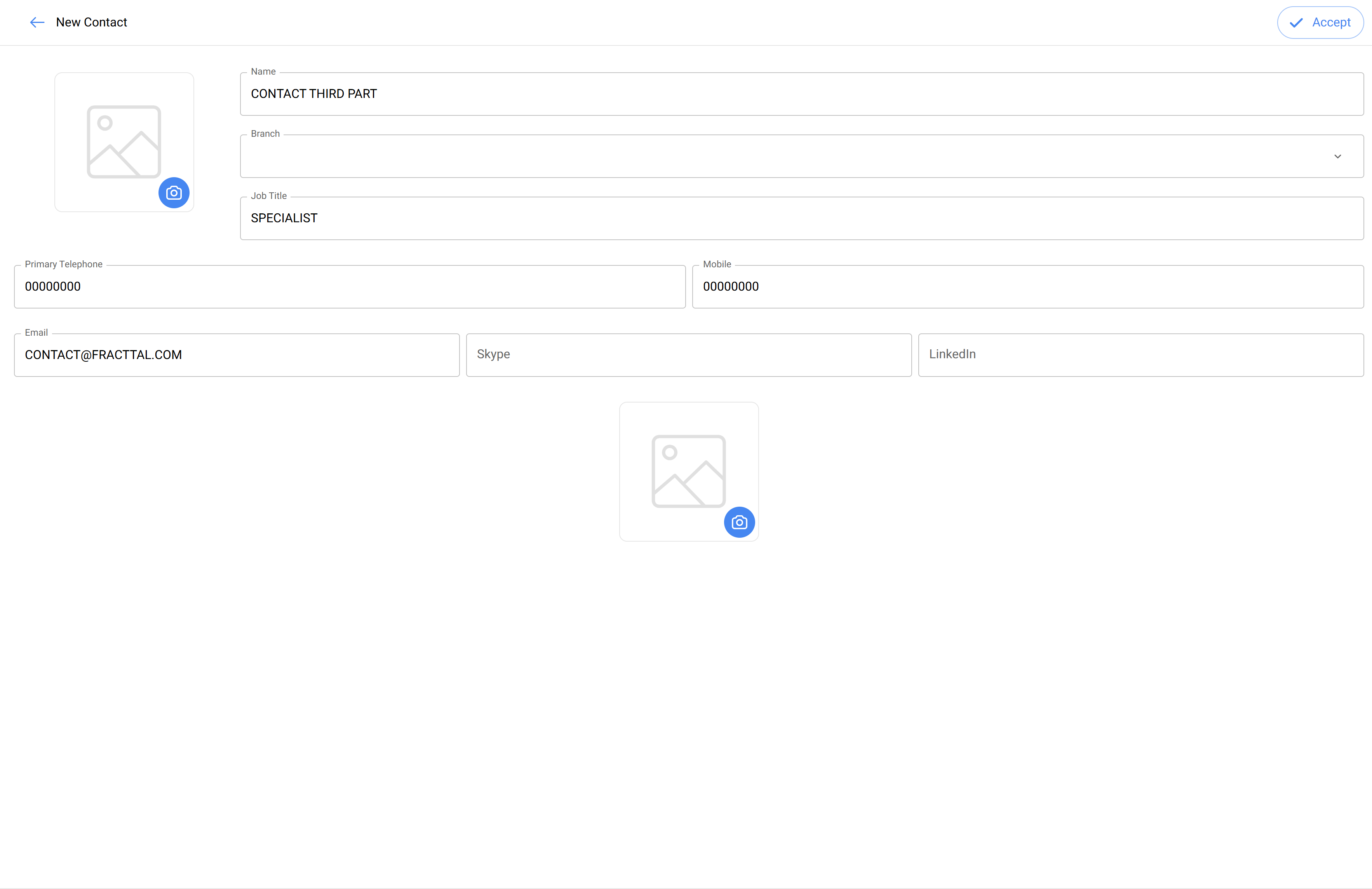Click the camera icon on top-left photo

174,193
